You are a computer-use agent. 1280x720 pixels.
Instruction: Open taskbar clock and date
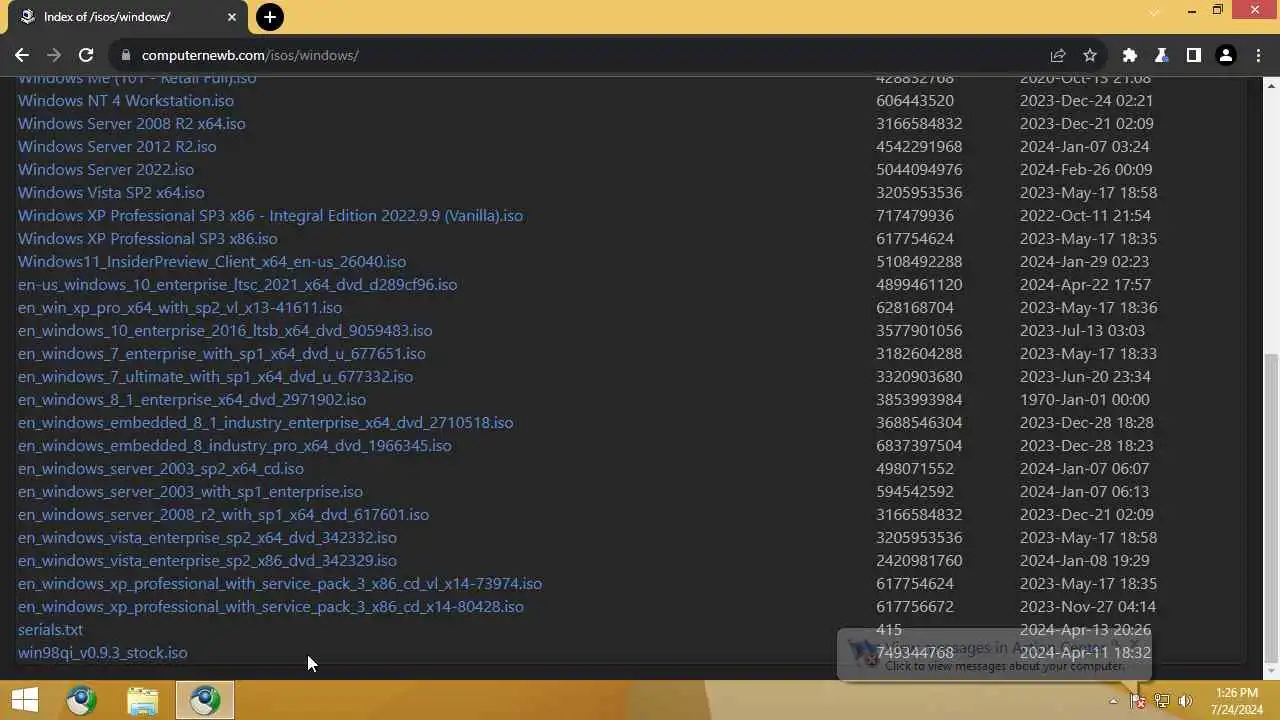click(1237, 701)
